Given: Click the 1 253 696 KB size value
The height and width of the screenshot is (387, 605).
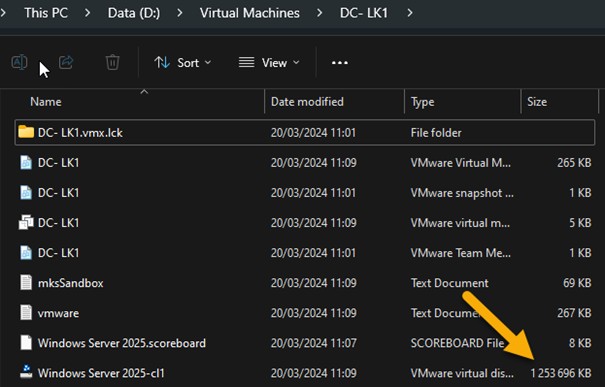Looking at the screenshot, I should [561, 373].
